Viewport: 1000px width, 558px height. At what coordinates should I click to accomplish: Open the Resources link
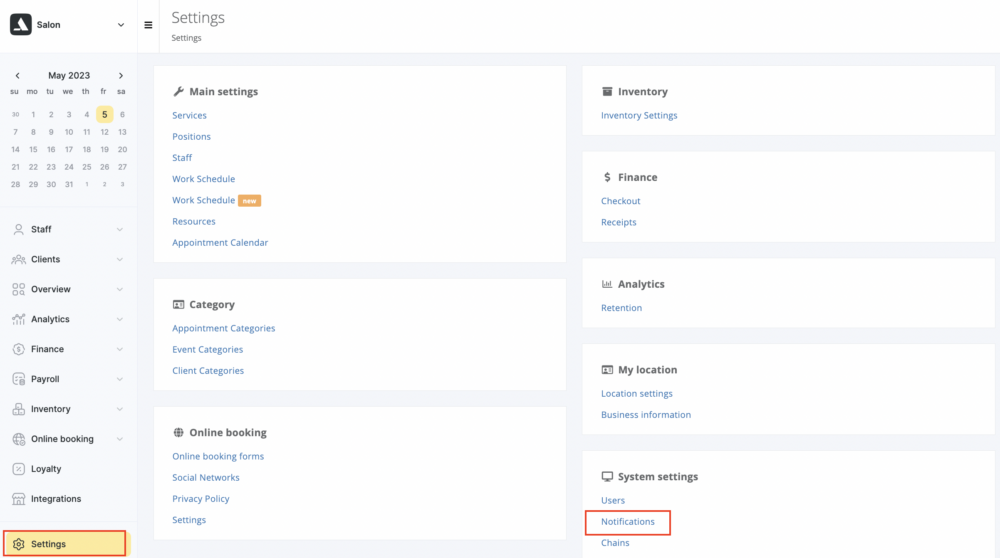[194, 221]
